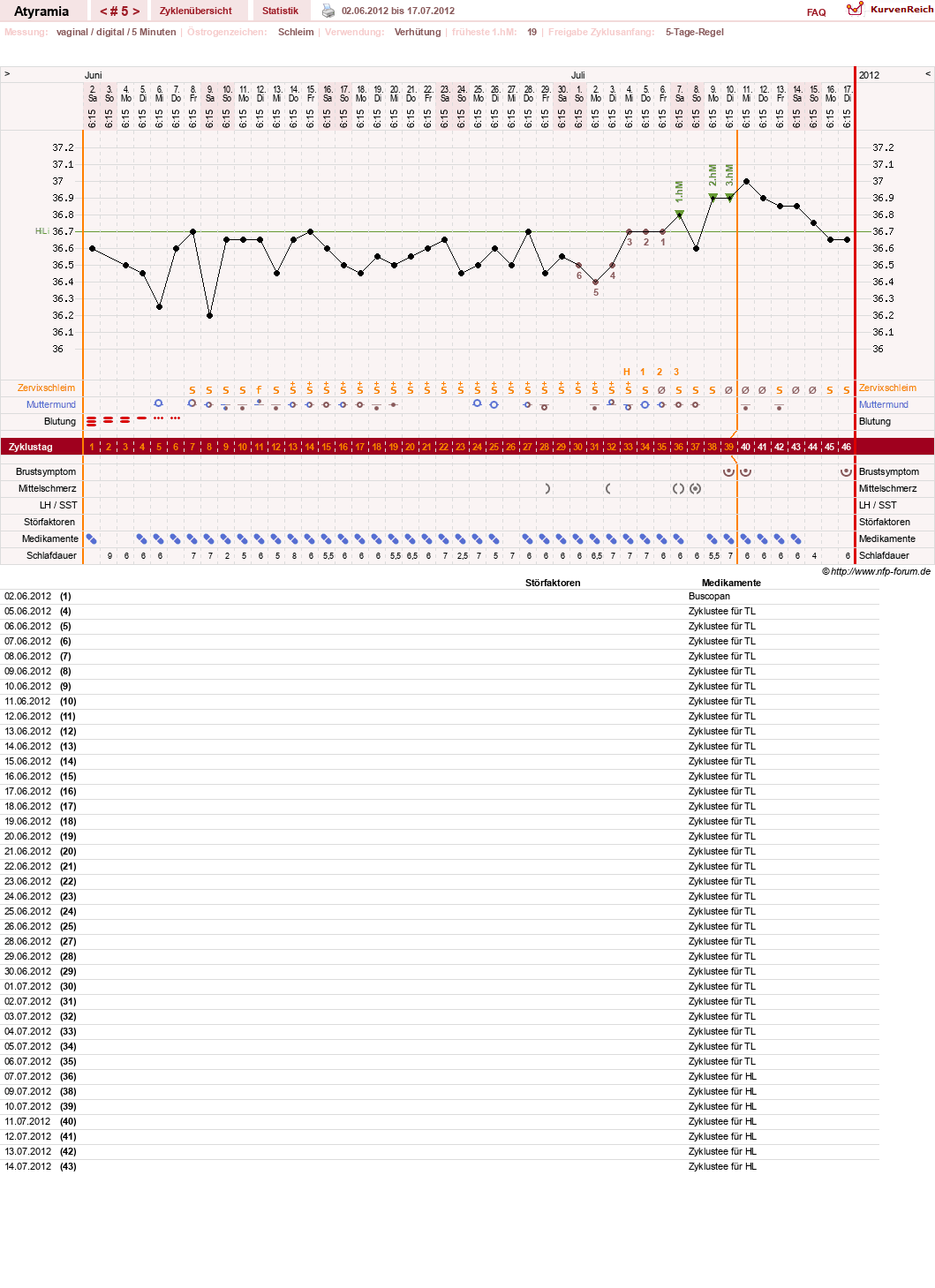Click Mittelschmerz icon on cycle day 36
935x1288 pixels.
click(x=678, y=488)
